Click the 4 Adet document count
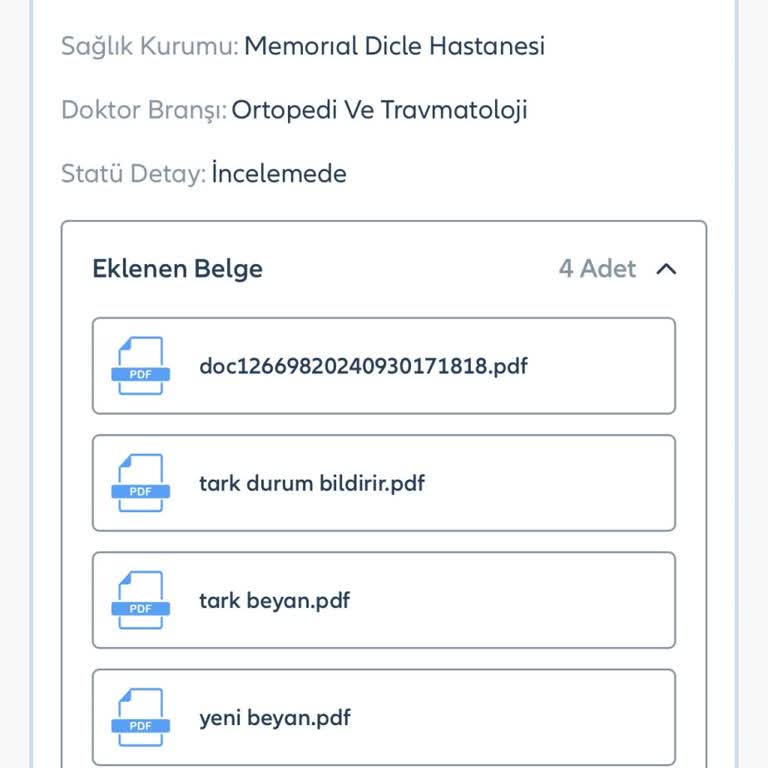 (x=597, y=268)
